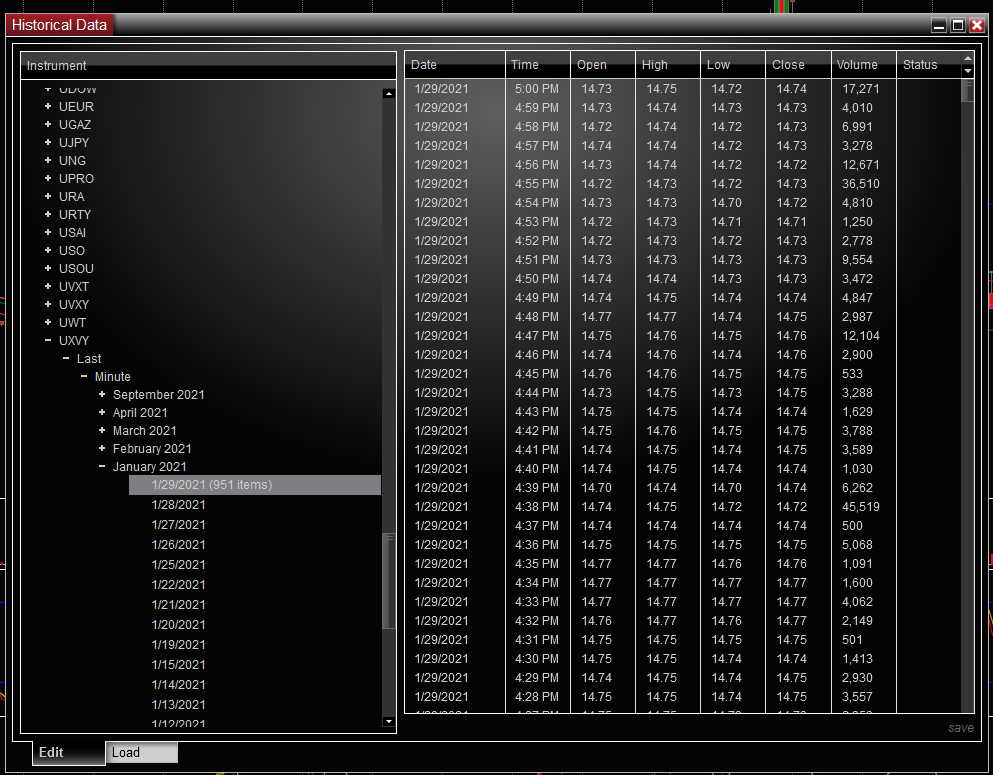Viewport: 993px width, 775px height.
Task: Select the USOU instrument
Action: [76, 268]
